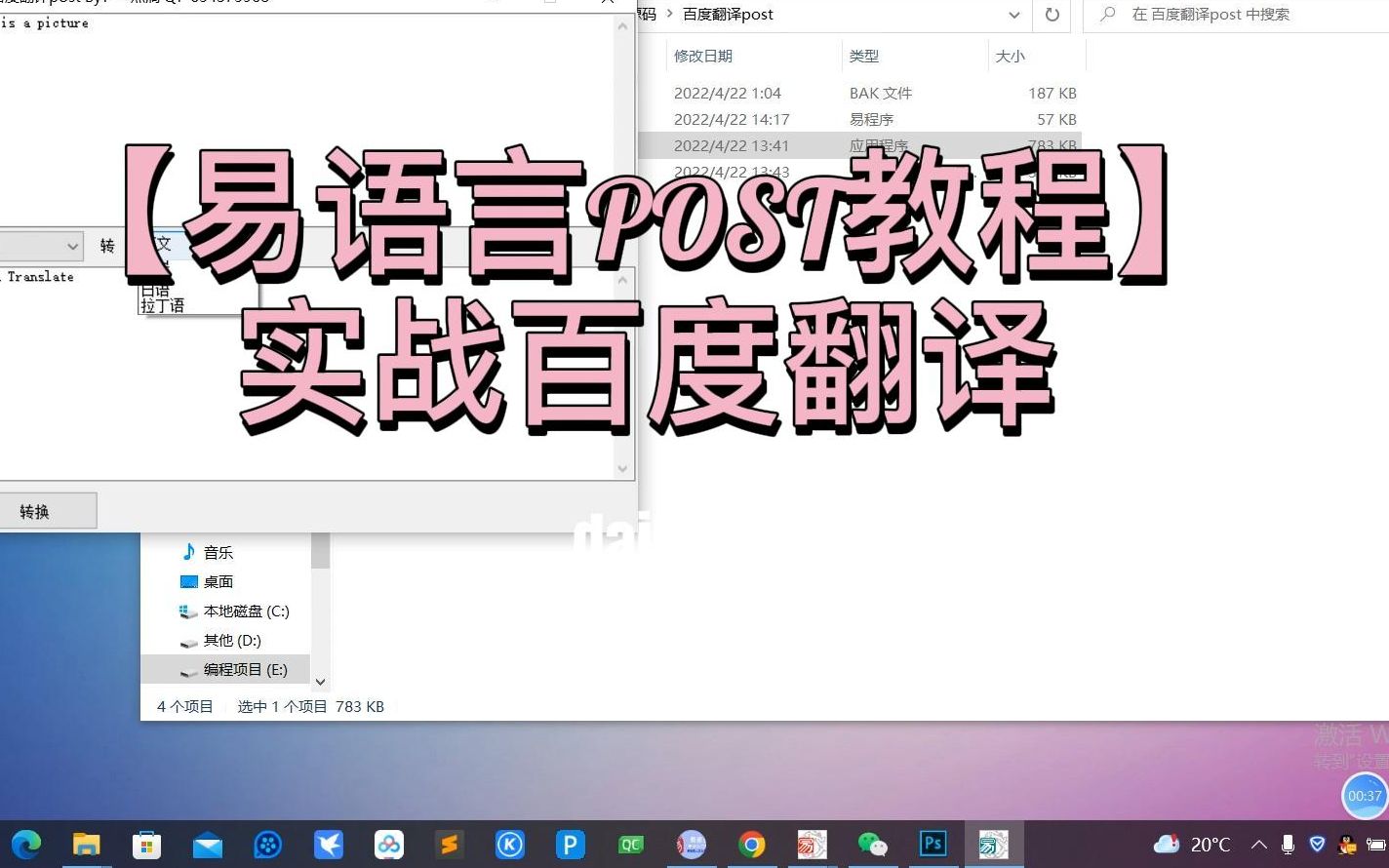Screen dimensions: 1389x868
Task: Open Microsoft Edge from the taskbar
Action: 26,844
